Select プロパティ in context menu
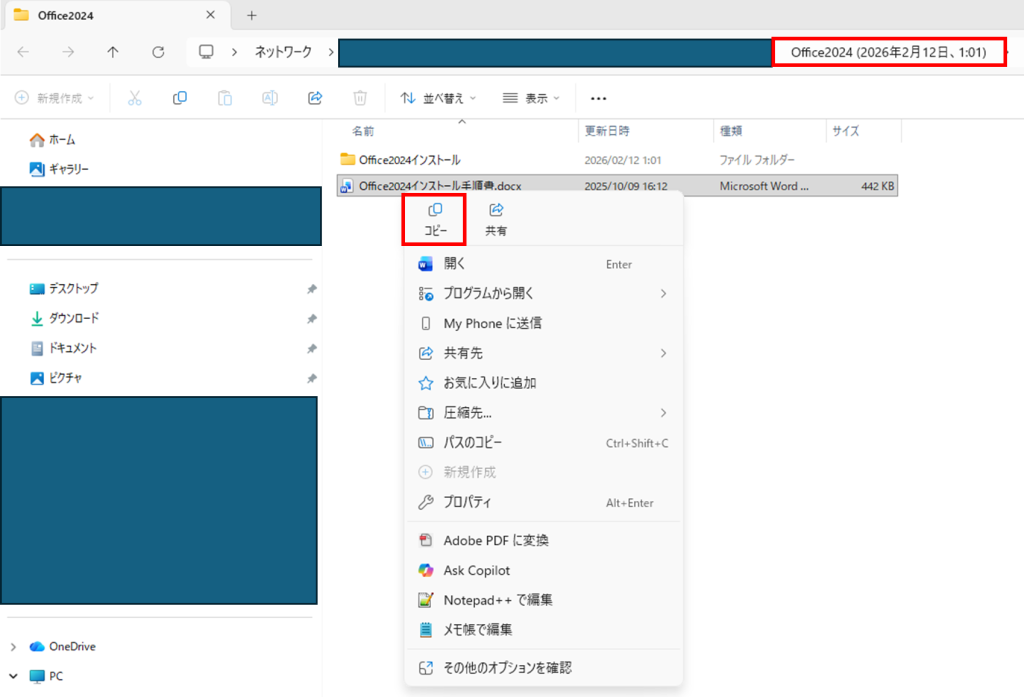Viewport: 1024px width, 697px height. [467, 502]
